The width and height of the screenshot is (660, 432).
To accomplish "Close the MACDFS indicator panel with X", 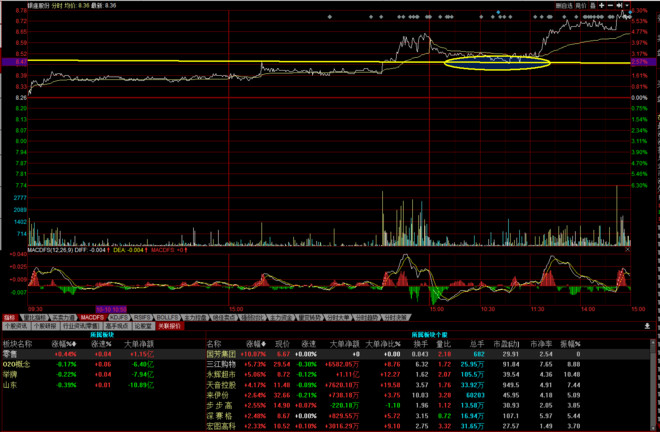I will click(x=628, y=250).
